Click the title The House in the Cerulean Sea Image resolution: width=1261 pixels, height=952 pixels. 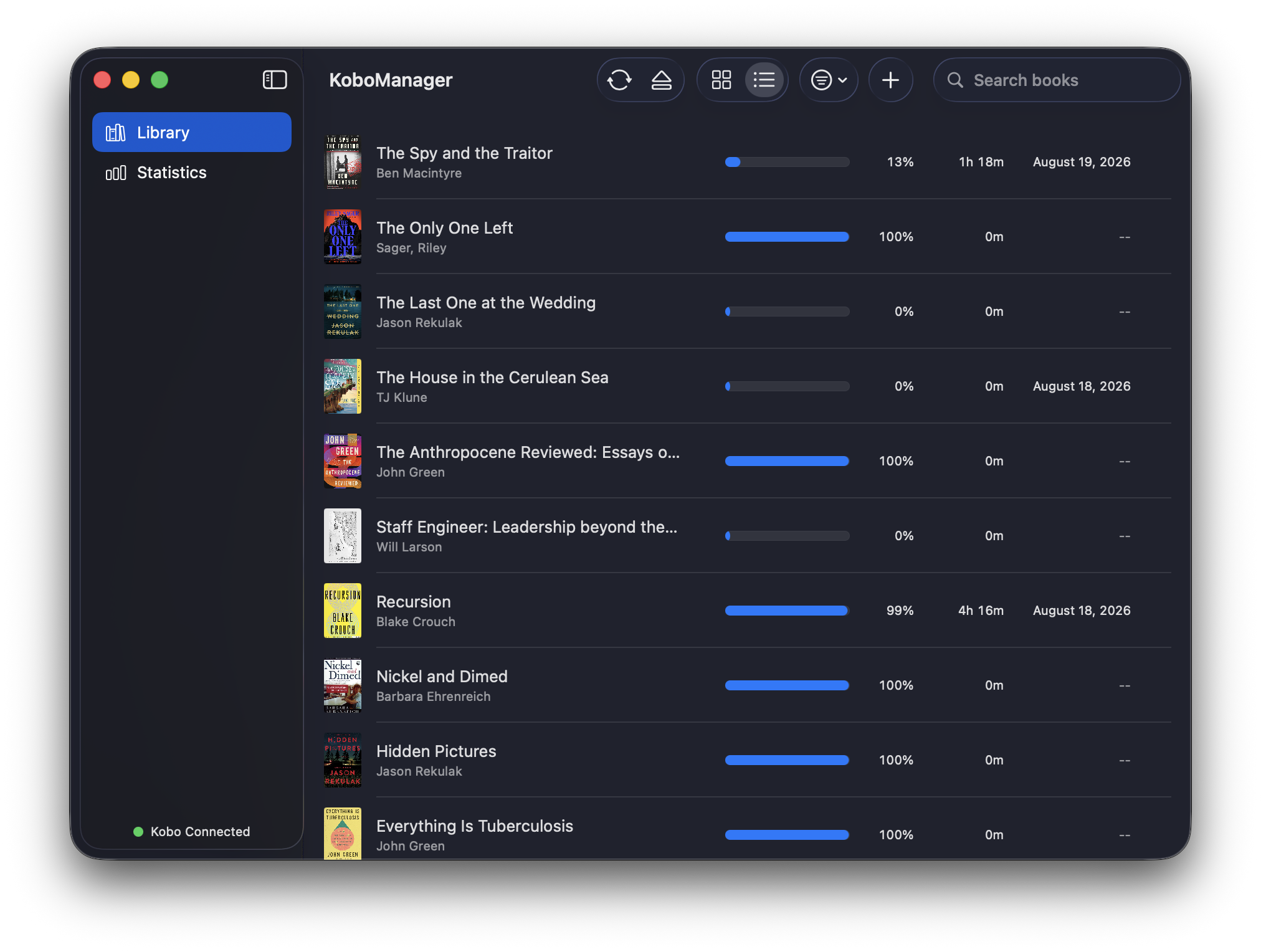[492, 378]
